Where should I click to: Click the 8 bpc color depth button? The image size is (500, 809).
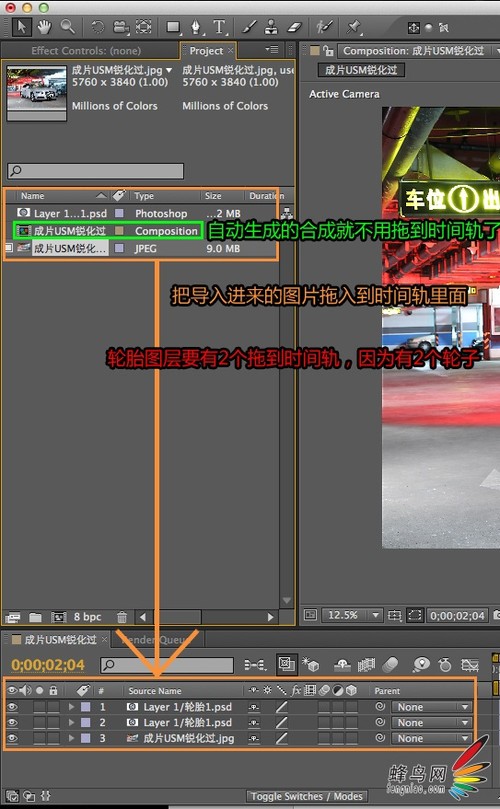tap(87, 617)
